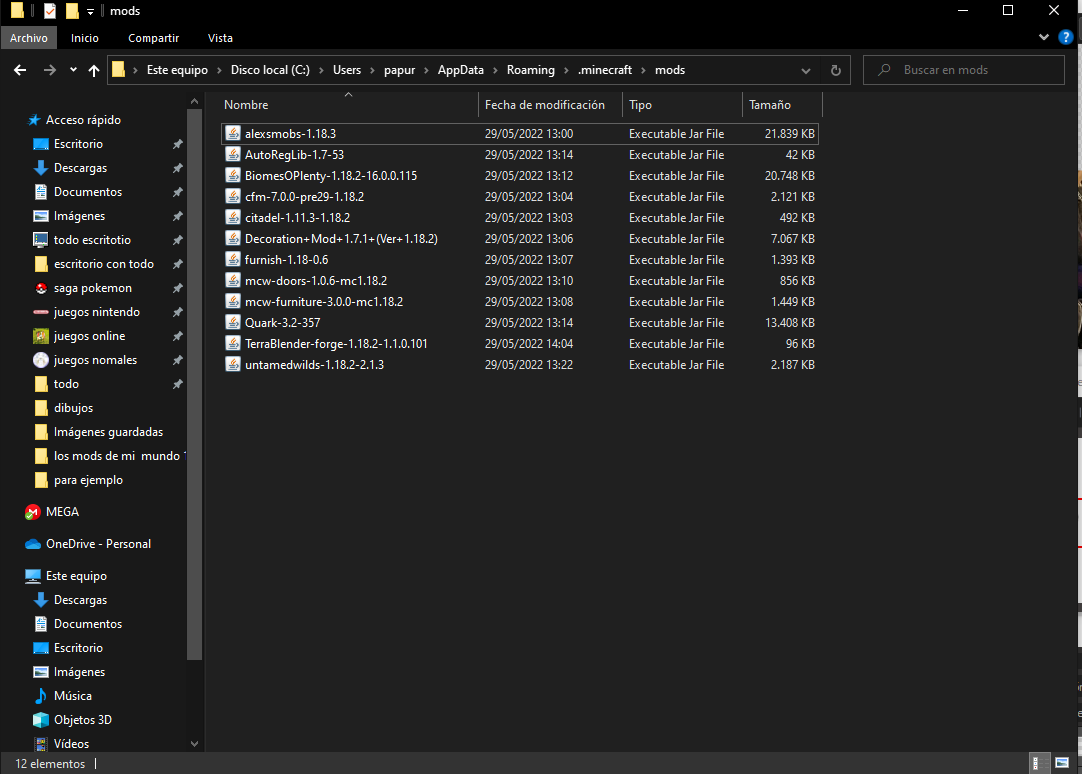This screenshot has height=774, width=1082.
Task: Click sidebar scrollbar down arrow
Action: (x=195, y=744)
